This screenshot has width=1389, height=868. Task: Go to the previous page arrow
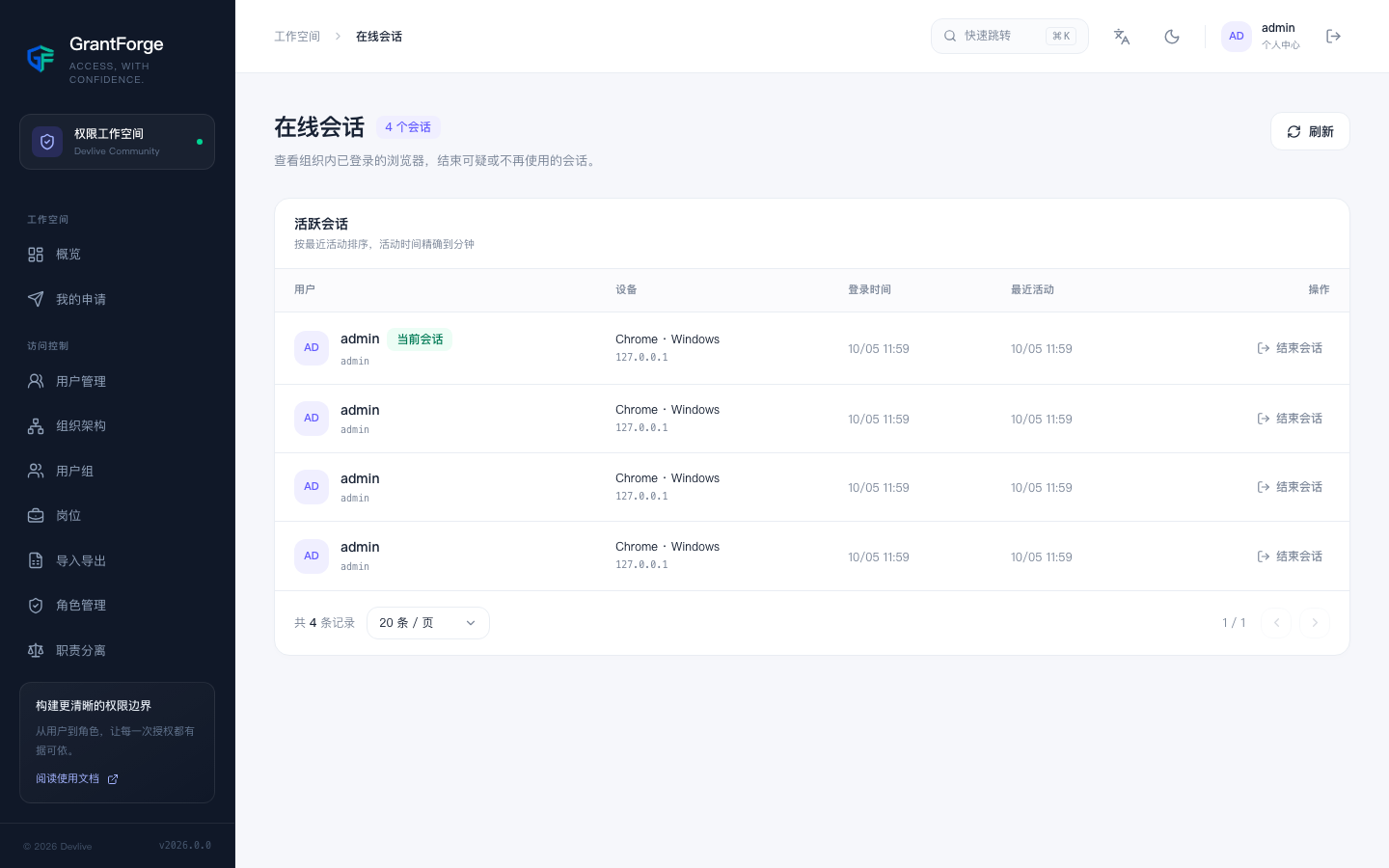click(1276, 623)
